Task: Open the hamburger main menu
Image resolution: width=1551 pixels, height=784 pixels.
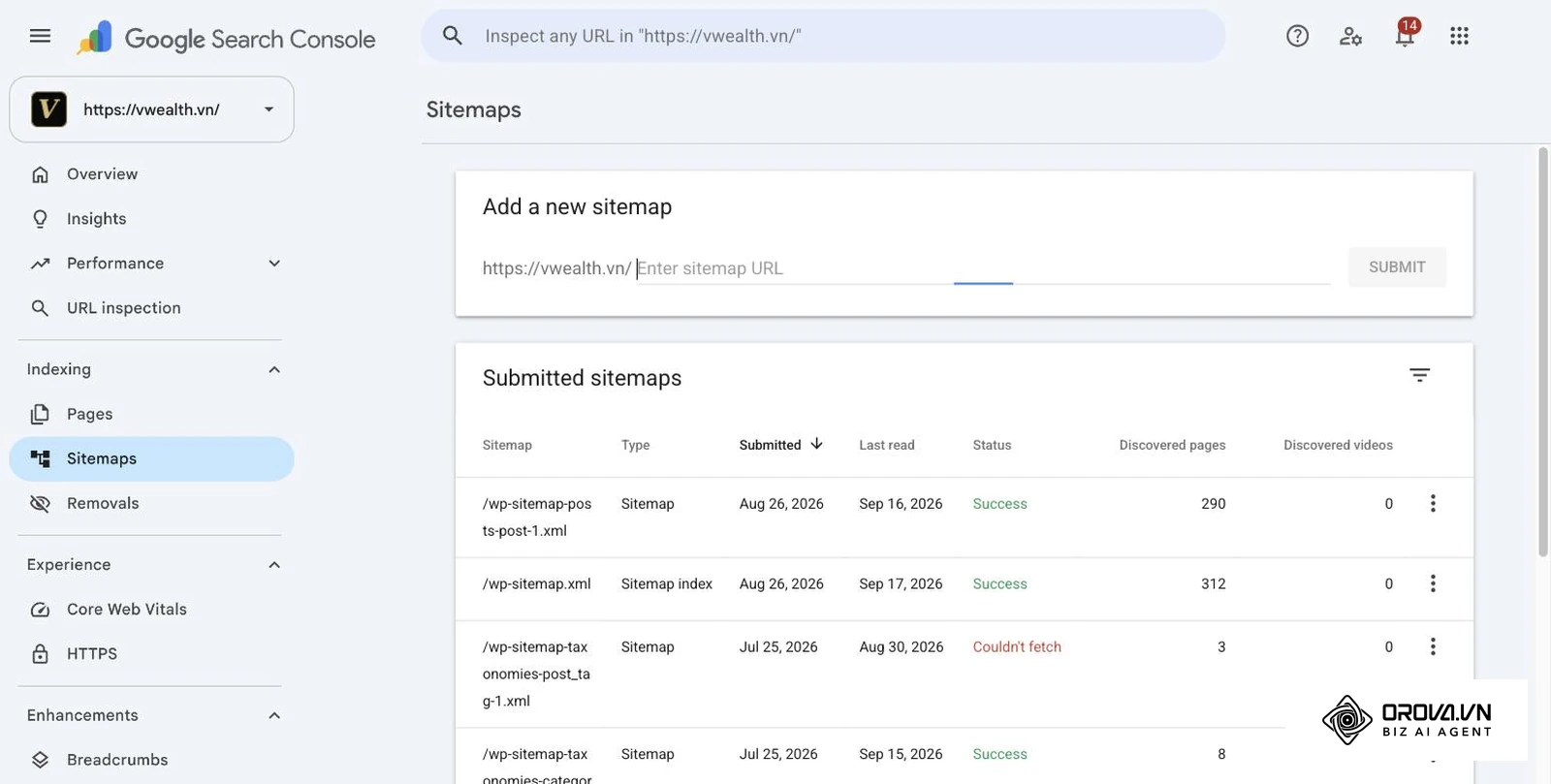Action: 40,36
